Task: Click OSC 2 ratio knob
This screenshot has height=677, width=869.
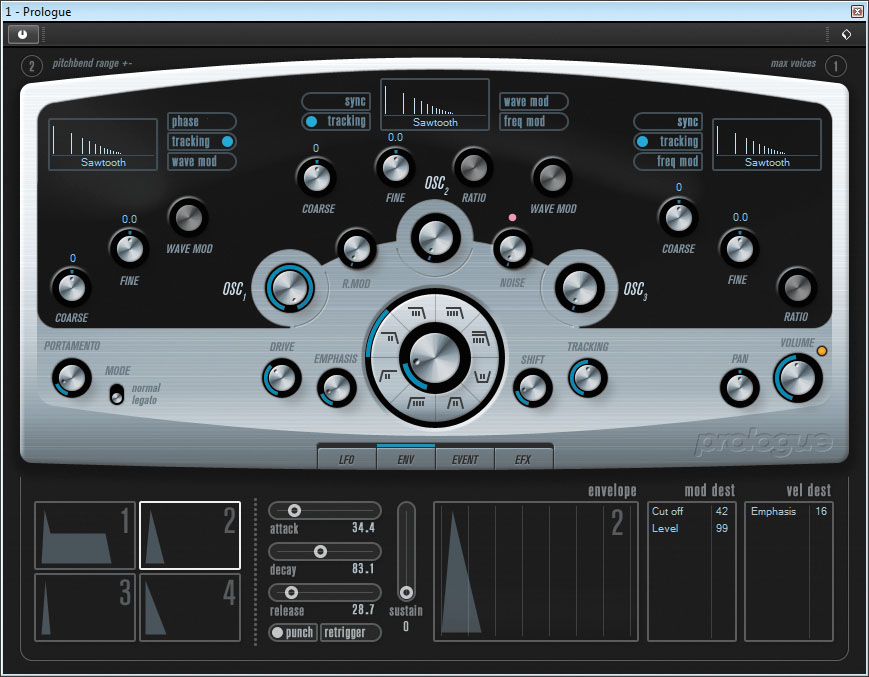Action: (473, 168)
